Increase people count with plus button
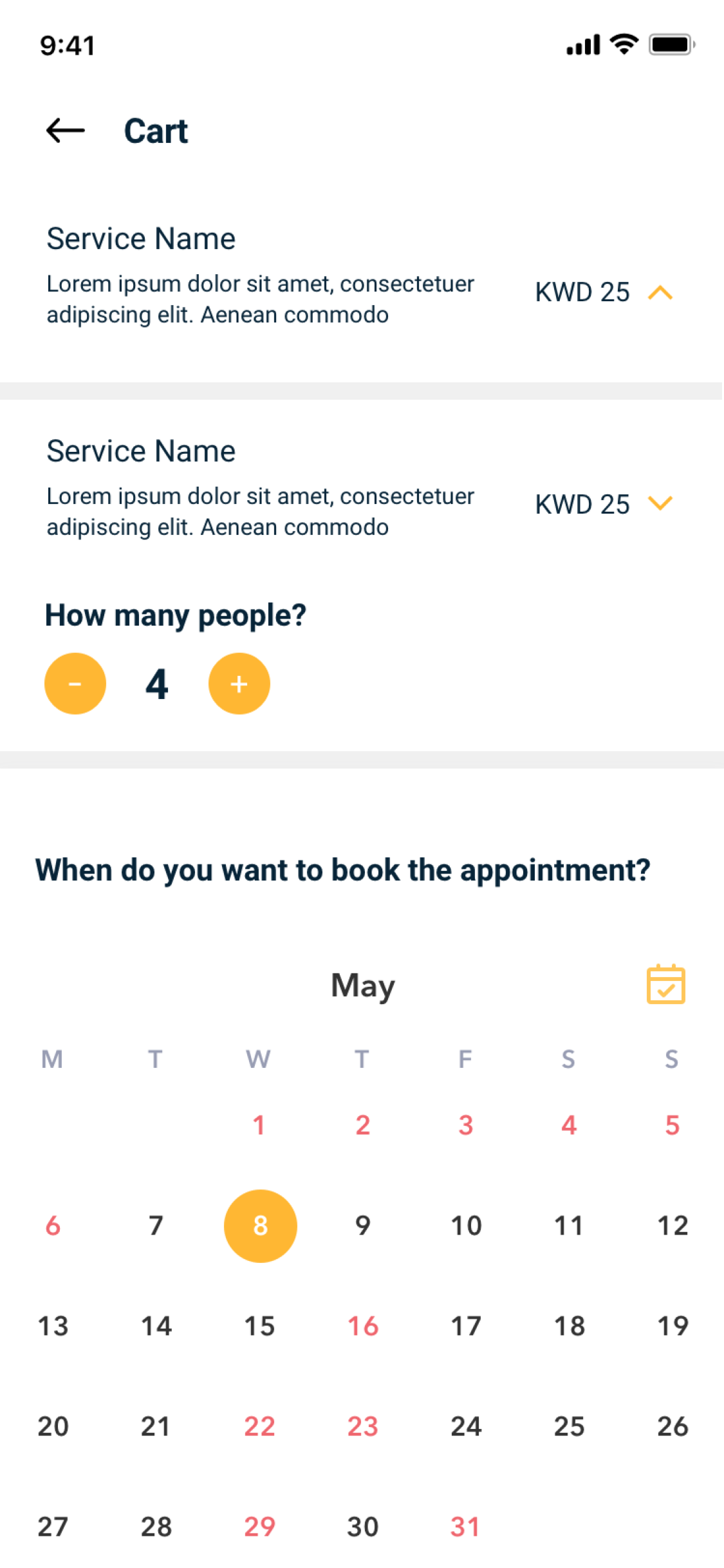 (x=239, y=684)
